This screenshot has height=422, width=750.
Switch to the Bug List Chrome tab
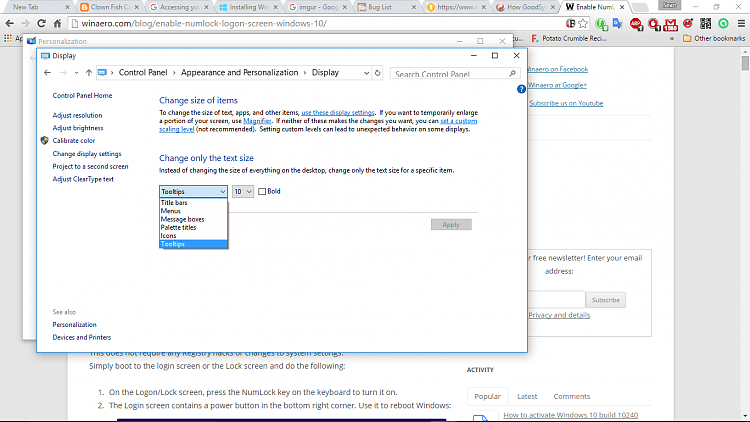(x=386, y=7)
